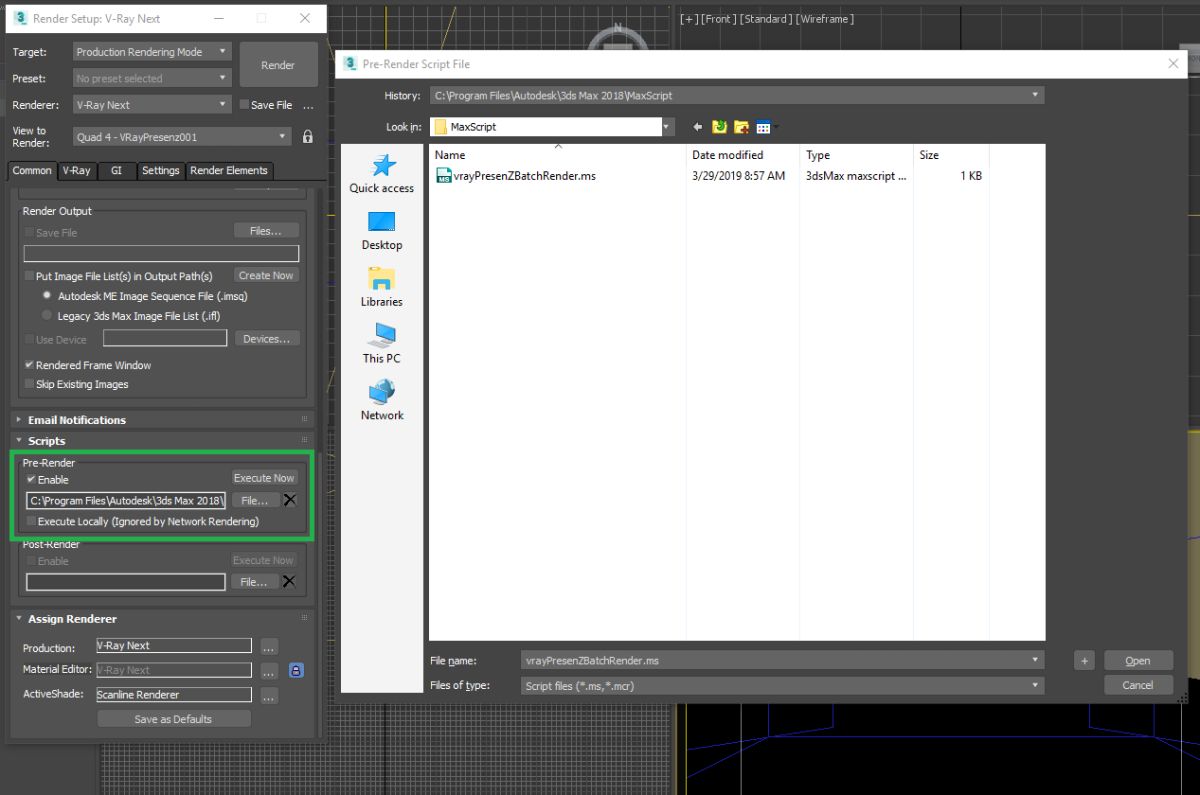Screen dimensions: 1200x795
Task: Choose ActiveShade renderer via its ellipsis button
Action: [x=269, y=695]
